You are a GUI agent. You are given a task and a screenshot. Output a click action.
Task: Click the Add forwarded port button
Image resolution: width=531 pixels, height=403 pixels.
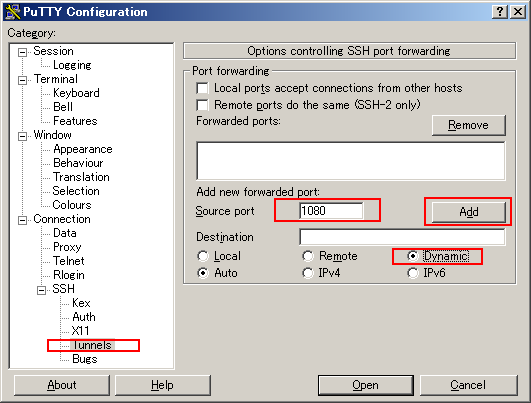click(469, 212)
